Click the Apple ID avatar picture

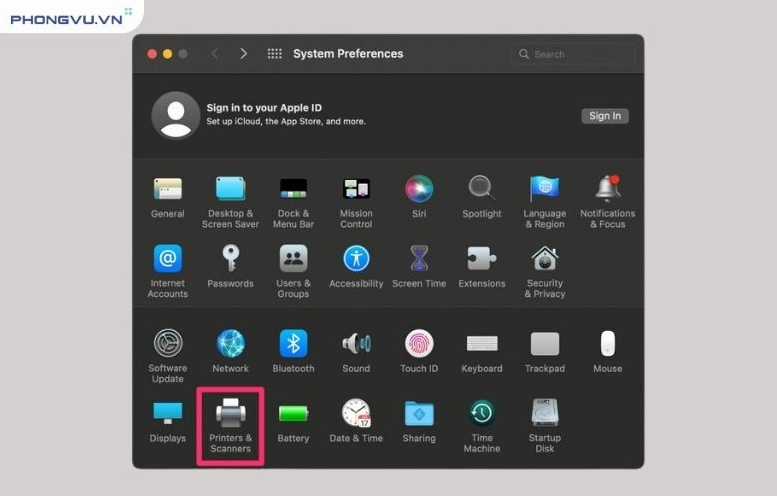[x=176, y=115]
